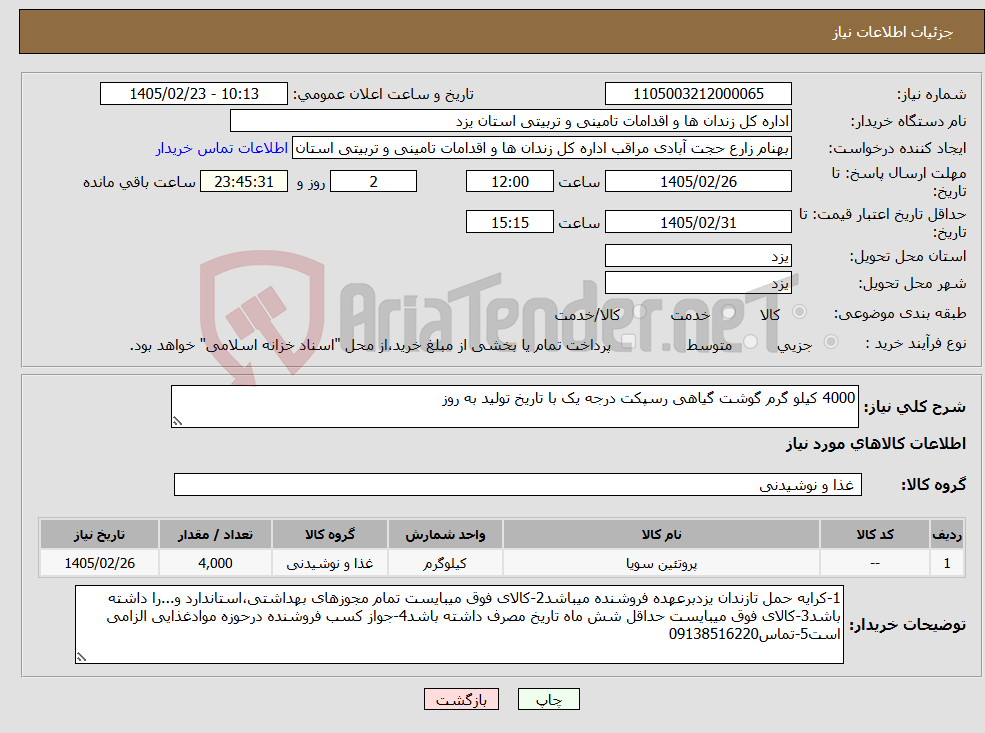The image size is (985, 733).
Task: Click the row number 1 cell
Action: coord(947,563)
